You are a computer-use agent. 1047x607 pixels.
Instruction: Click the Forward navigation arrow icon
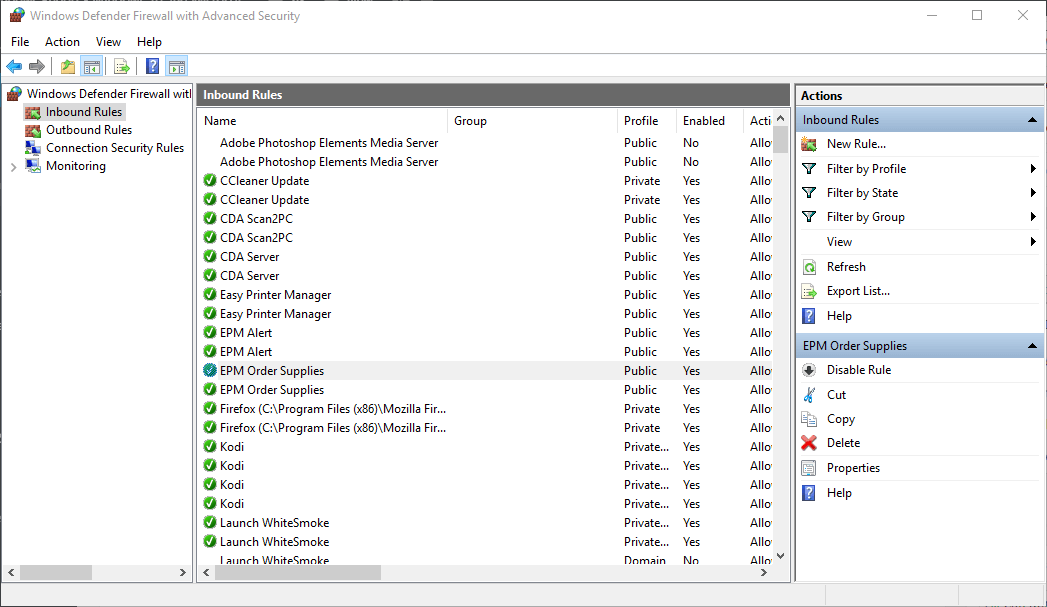coord(38,66)
